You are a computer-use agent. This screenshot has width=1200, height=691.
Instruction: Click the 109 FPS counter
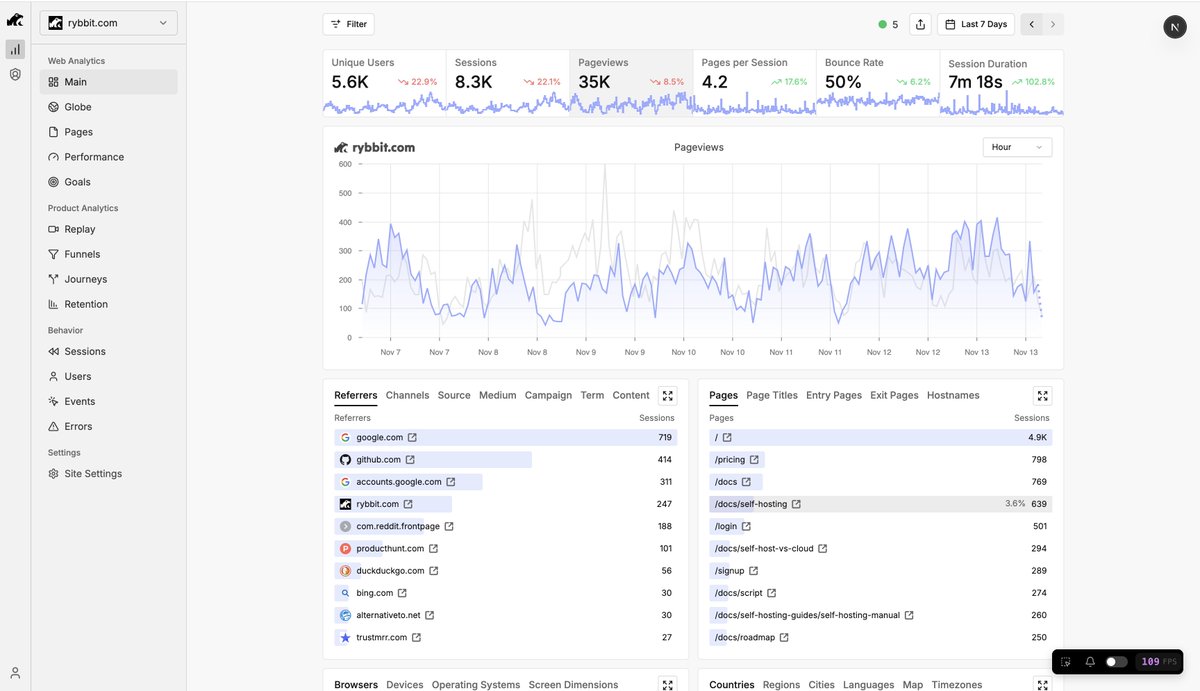click(x=1161, y=662)
